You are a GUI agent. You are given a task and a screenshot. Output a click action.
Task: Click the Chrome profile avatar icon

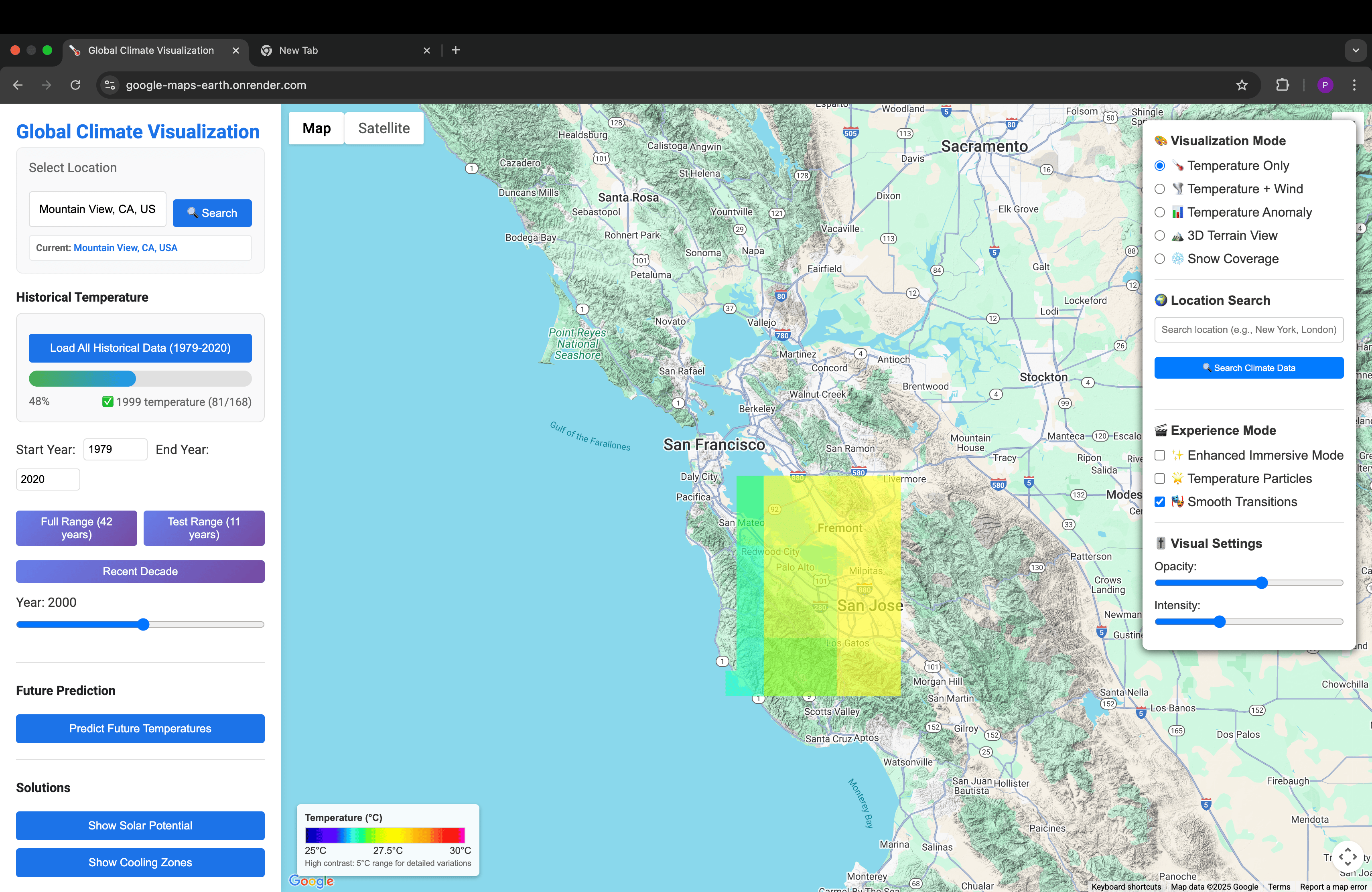point(1325,85)
